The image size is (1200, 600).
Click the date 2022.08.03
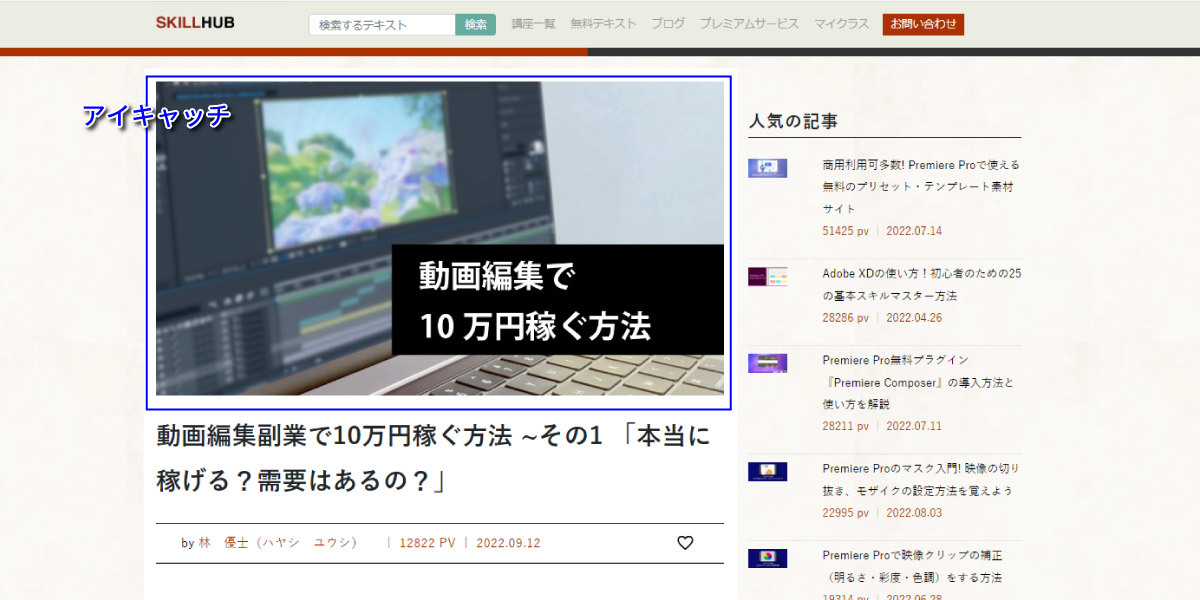click(914, 513)
